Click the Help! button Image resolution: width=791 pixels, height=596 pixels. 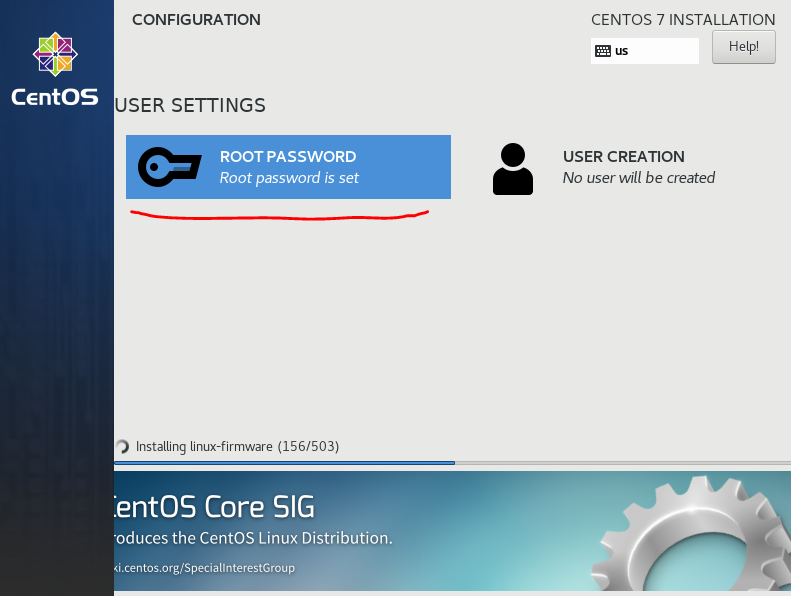coord(744,47)
